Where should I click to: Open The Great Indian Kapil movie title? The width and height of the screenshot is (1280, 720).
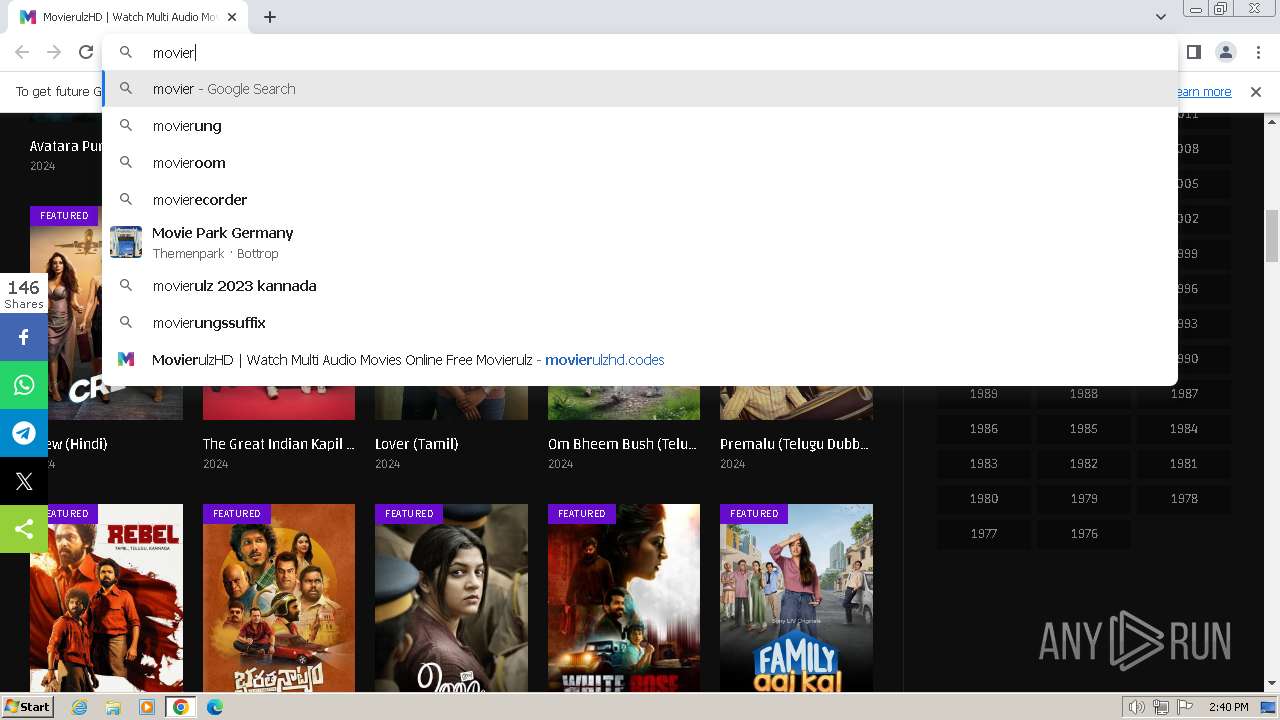click(x=279, y=444)
